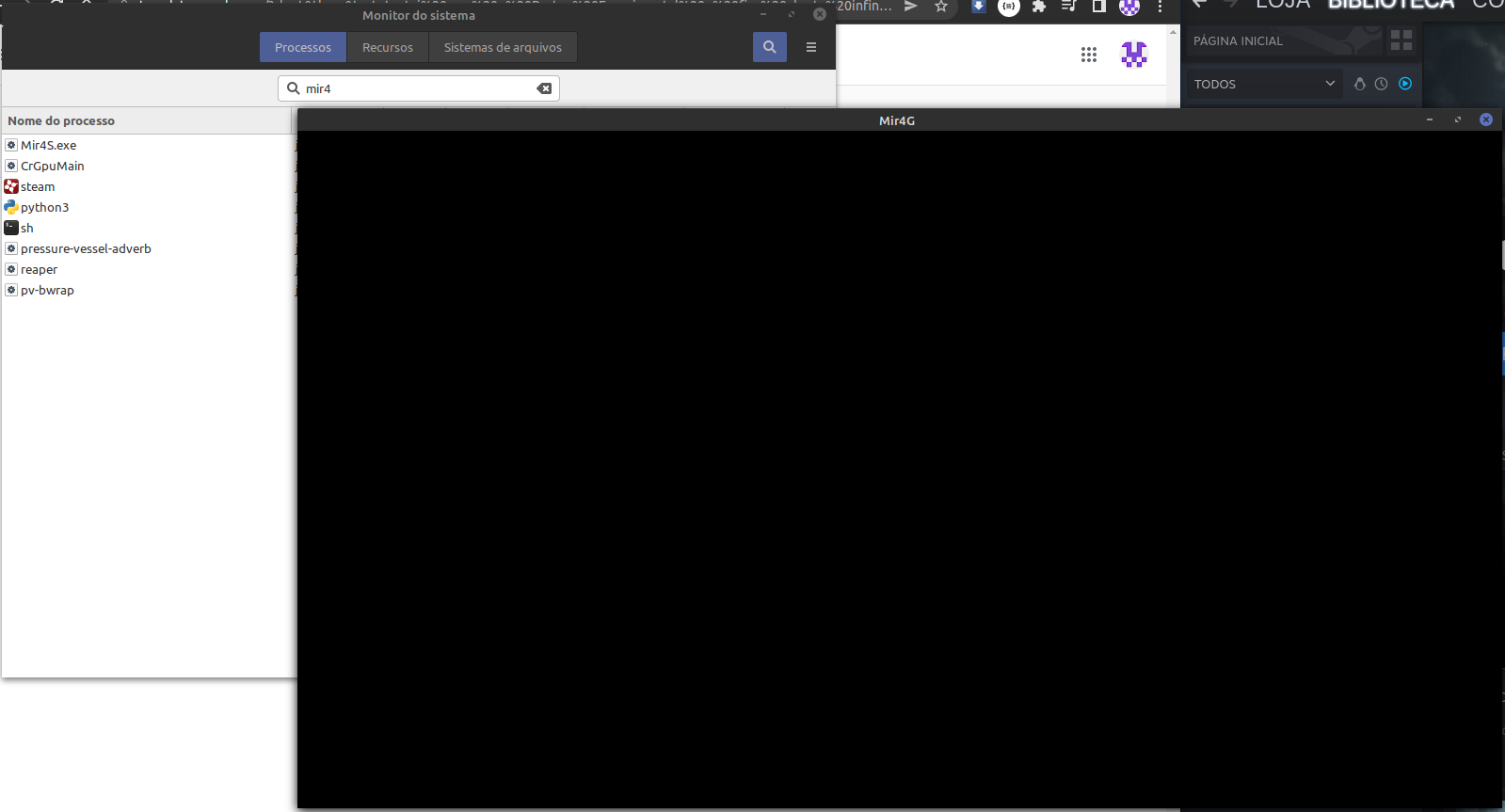
Task: Toggle the search button in Monitor do sistema
Action: point(769,47)
